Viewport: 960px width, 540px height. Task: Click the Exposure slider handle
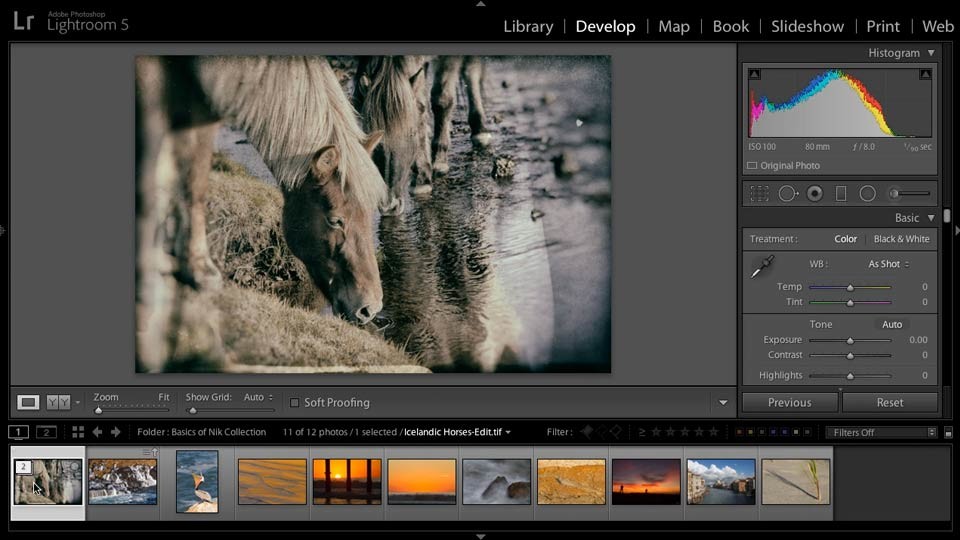coord(850,340)
